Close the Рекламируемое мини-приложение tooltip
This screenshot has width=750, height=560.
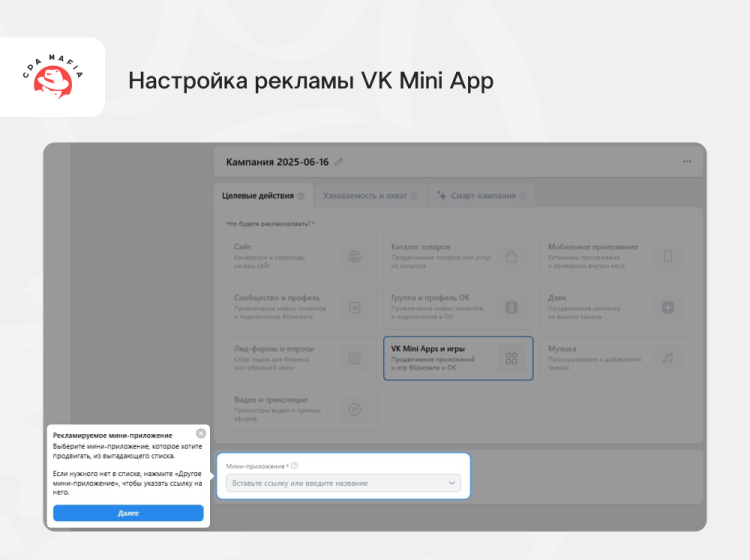(x=201, y=433)
